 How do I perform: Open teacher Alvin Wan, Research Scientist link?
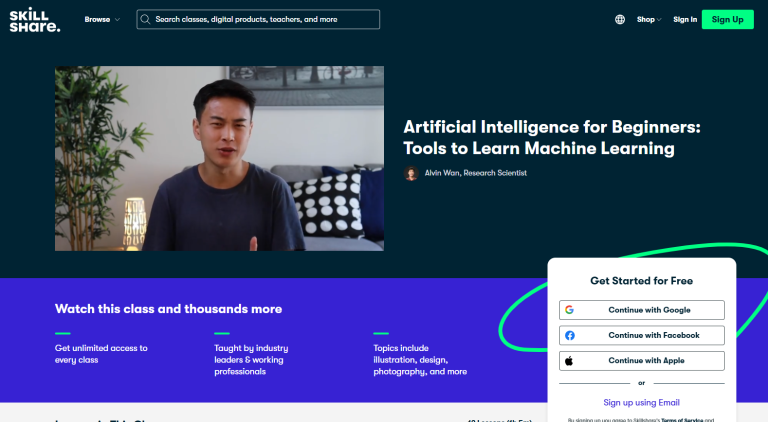coord(476,173)
